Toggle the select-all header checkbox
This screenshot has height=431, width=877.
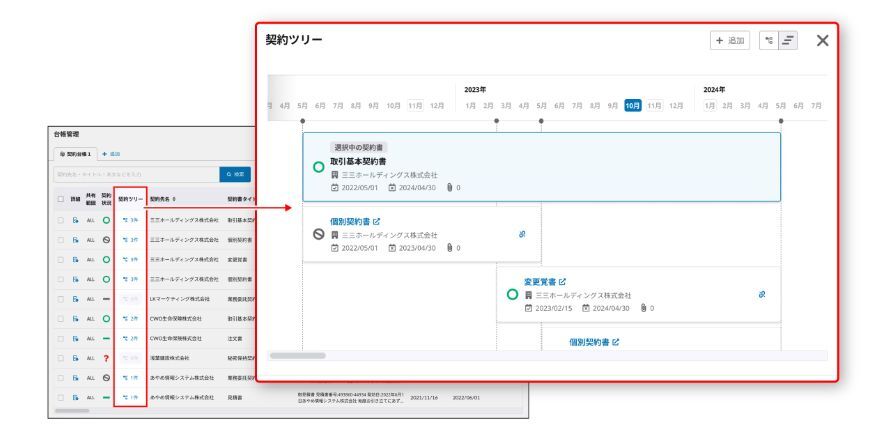click(60, 199)
